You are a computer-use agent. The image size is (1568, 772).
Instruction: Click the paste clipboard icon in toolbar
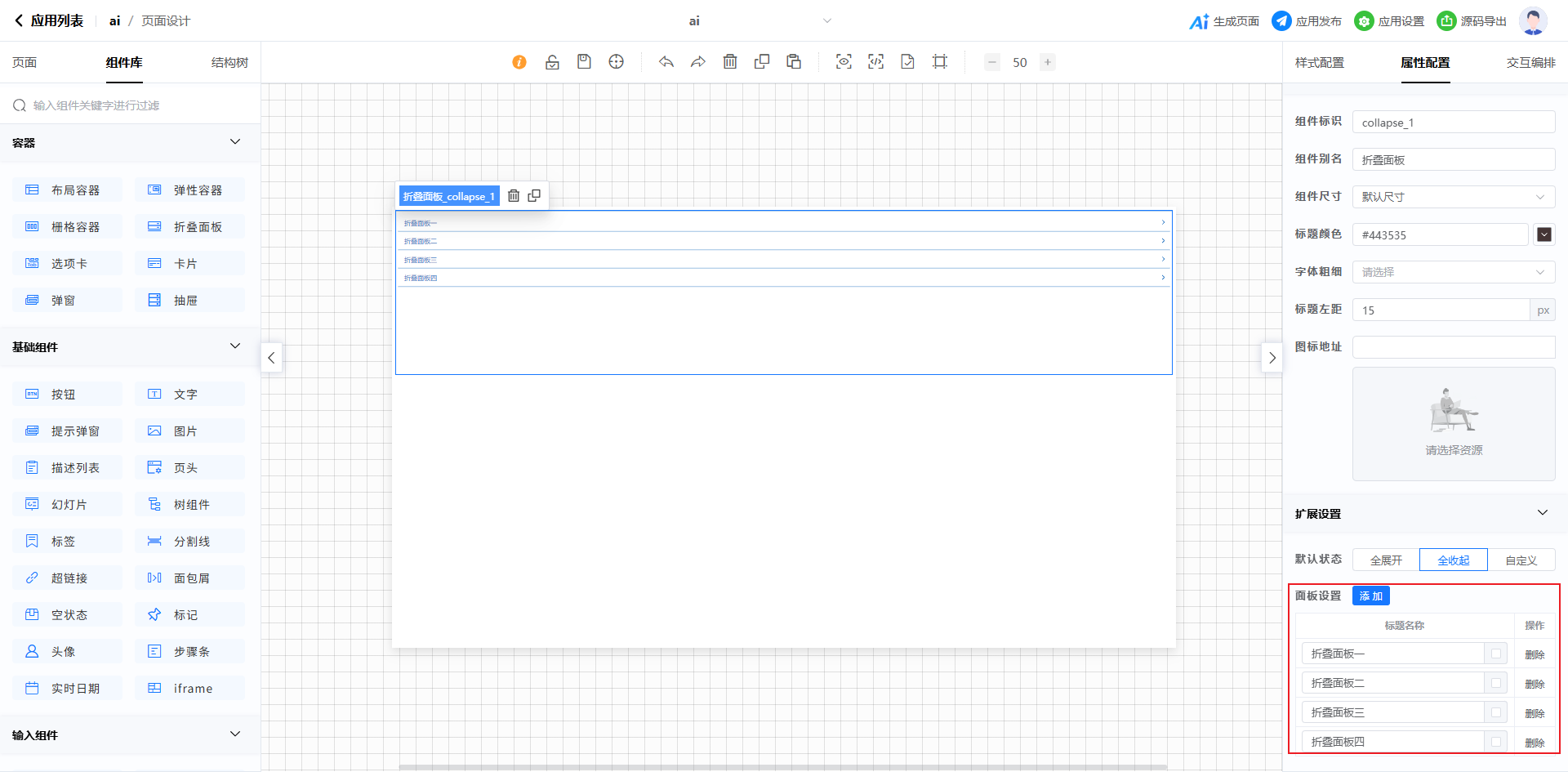click(794, 62)
